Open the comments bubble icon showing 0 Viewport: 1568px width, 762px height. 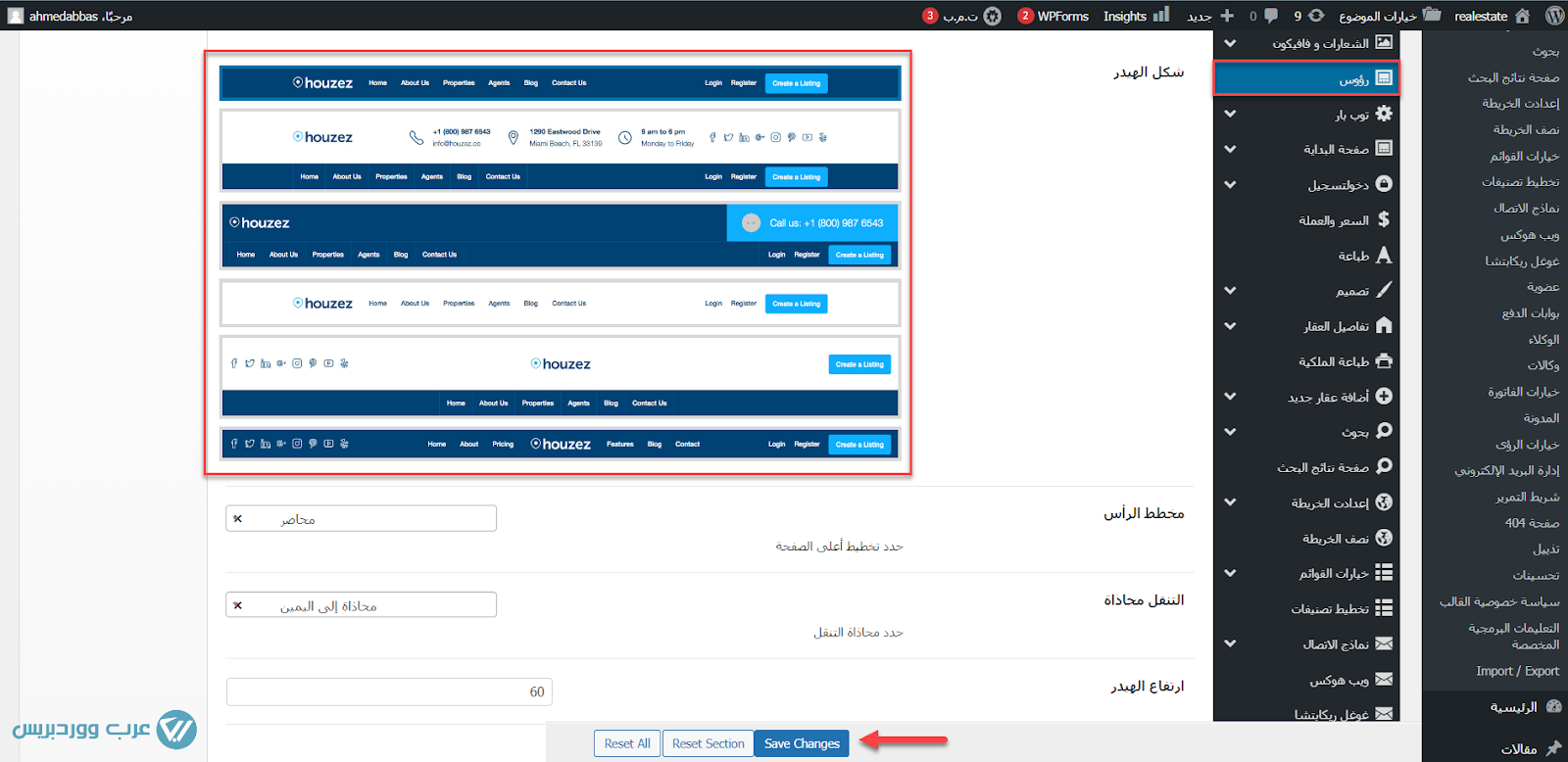click(x=1271, y=16)
